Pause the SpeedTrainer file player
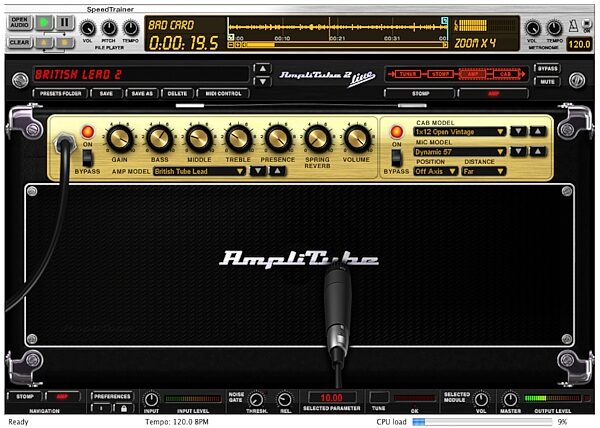 (65, 23)
